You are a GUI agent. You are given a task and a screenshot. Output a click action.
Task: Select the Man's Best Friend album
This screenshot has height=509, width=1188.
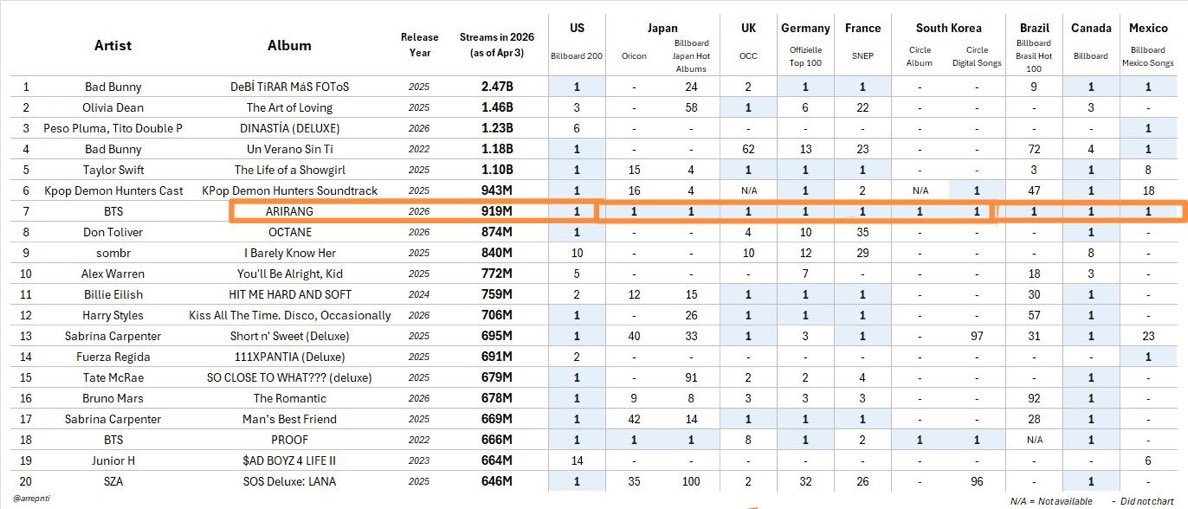pos(289,419)
